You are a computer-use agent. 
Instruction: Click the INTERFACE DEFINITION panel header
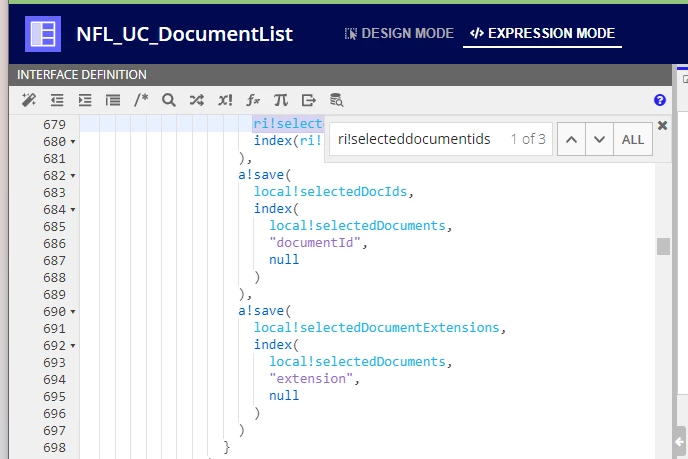(340, 75)
